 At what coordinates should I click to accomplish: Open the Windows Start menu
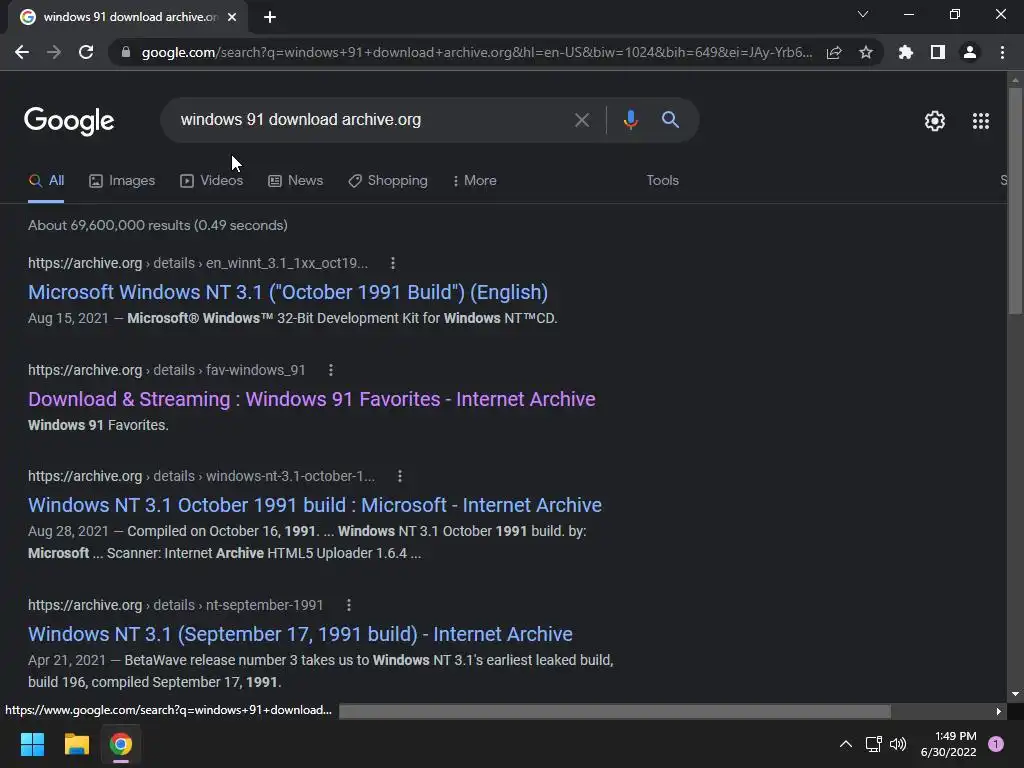[x=32, y=744]
